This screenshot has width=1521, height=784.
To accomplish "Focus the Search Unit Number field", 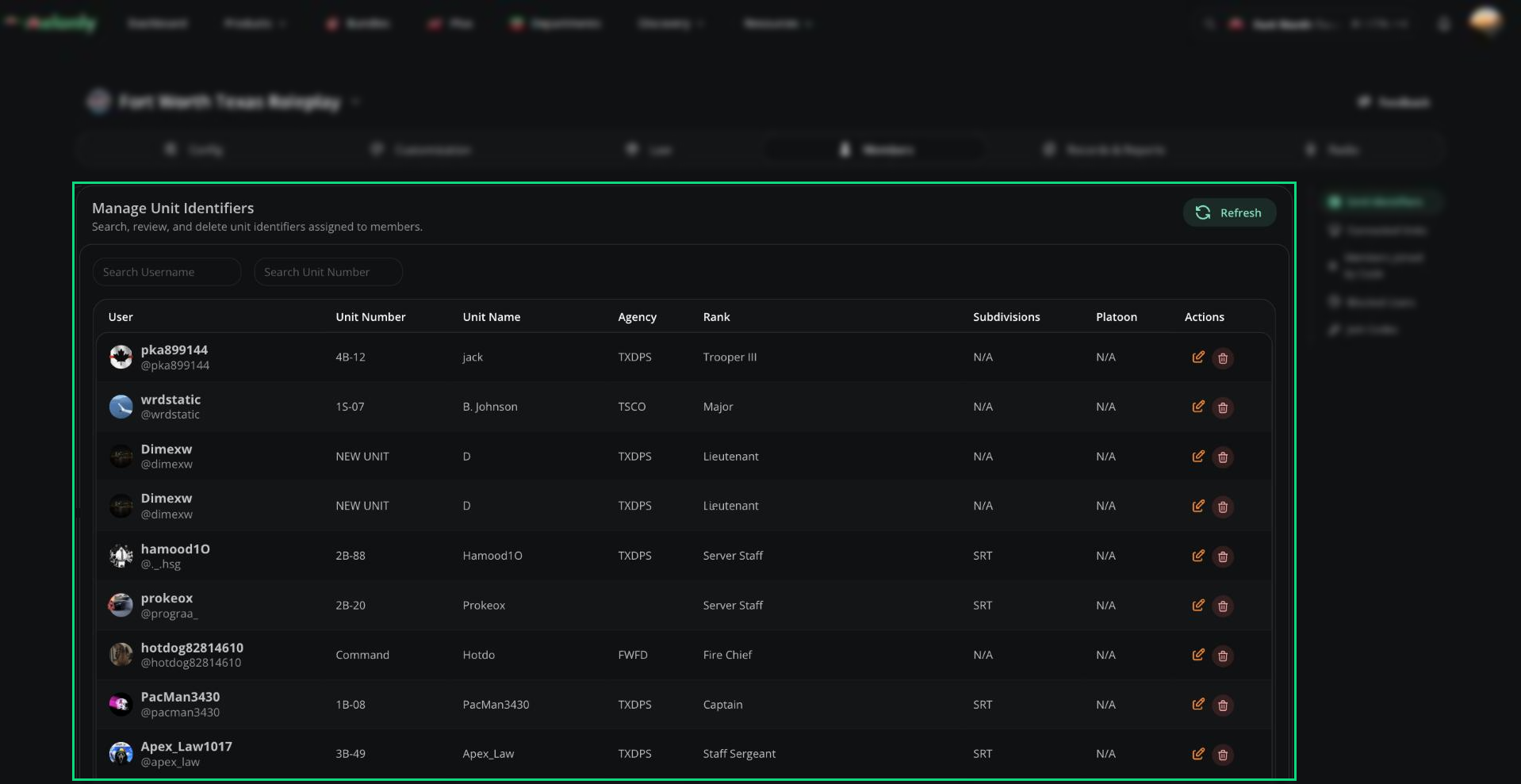I will point(328,272).
